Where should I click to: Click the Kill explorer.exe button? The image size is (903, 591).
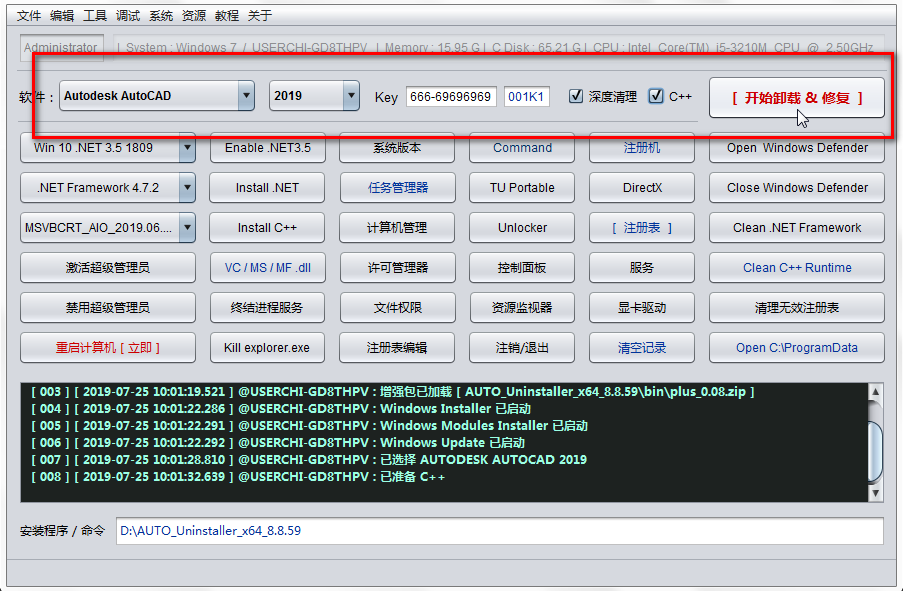click(x=267, y=348)
